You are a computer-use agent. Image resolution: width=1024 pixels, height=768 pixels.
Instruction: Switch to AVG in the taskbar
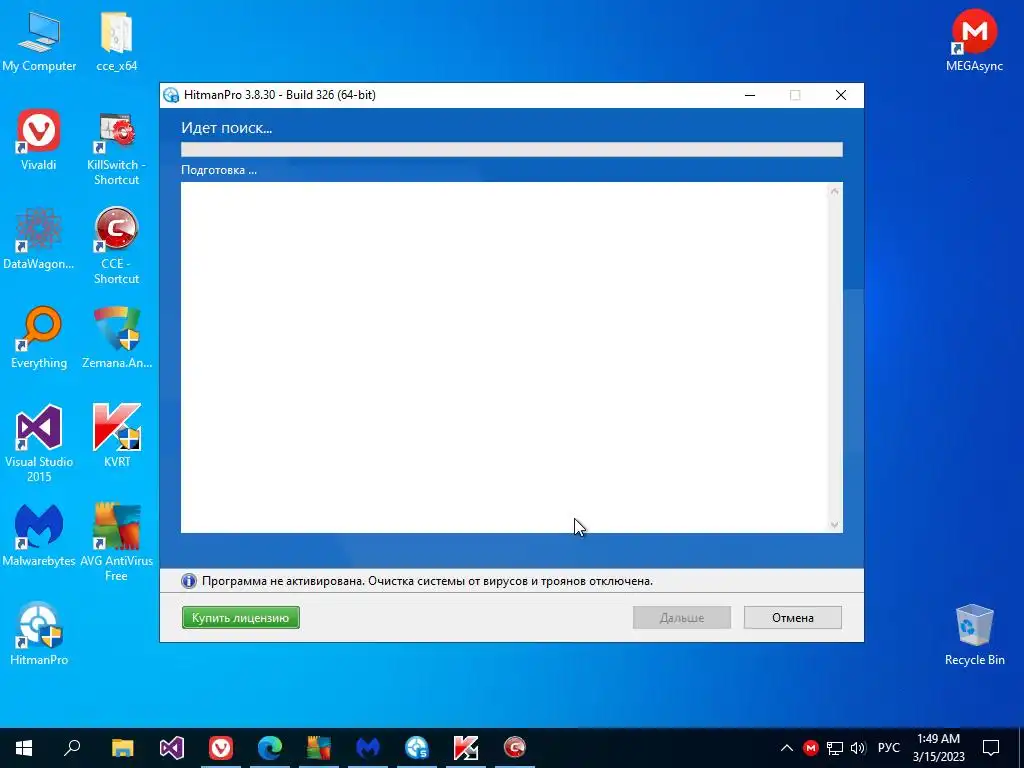(319, 748)
